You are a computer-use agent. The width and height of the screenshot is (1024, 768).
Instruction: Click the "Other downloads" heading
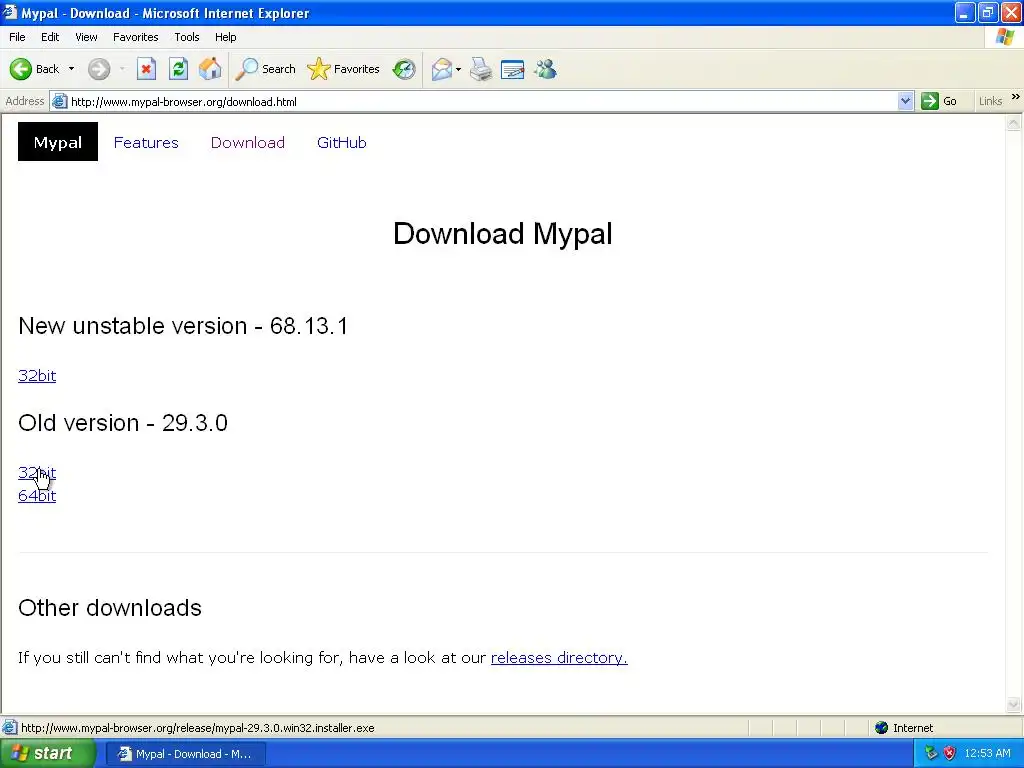coord(110,608)
